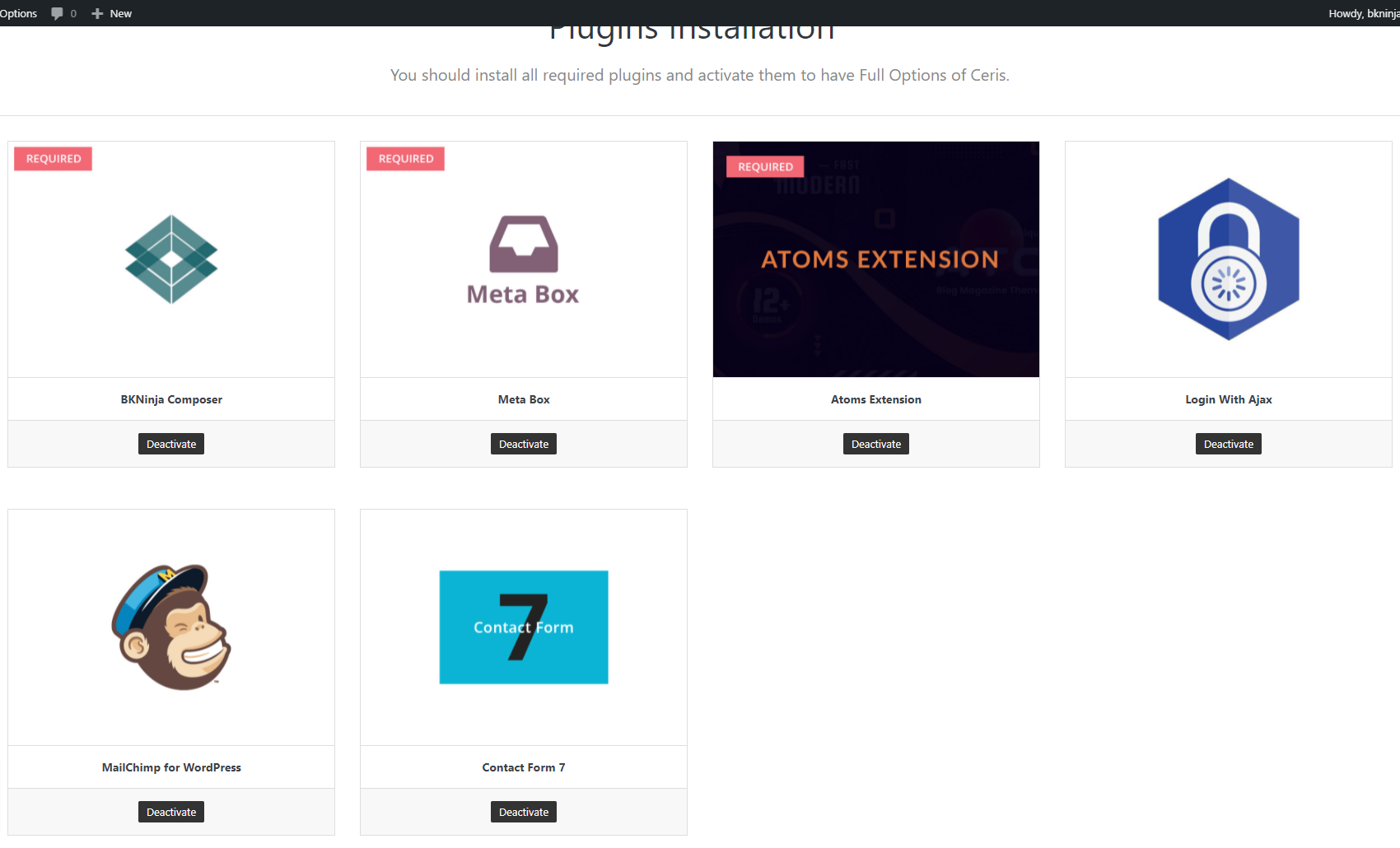Click the Login With Ajax plugin name

point(1229,399)
